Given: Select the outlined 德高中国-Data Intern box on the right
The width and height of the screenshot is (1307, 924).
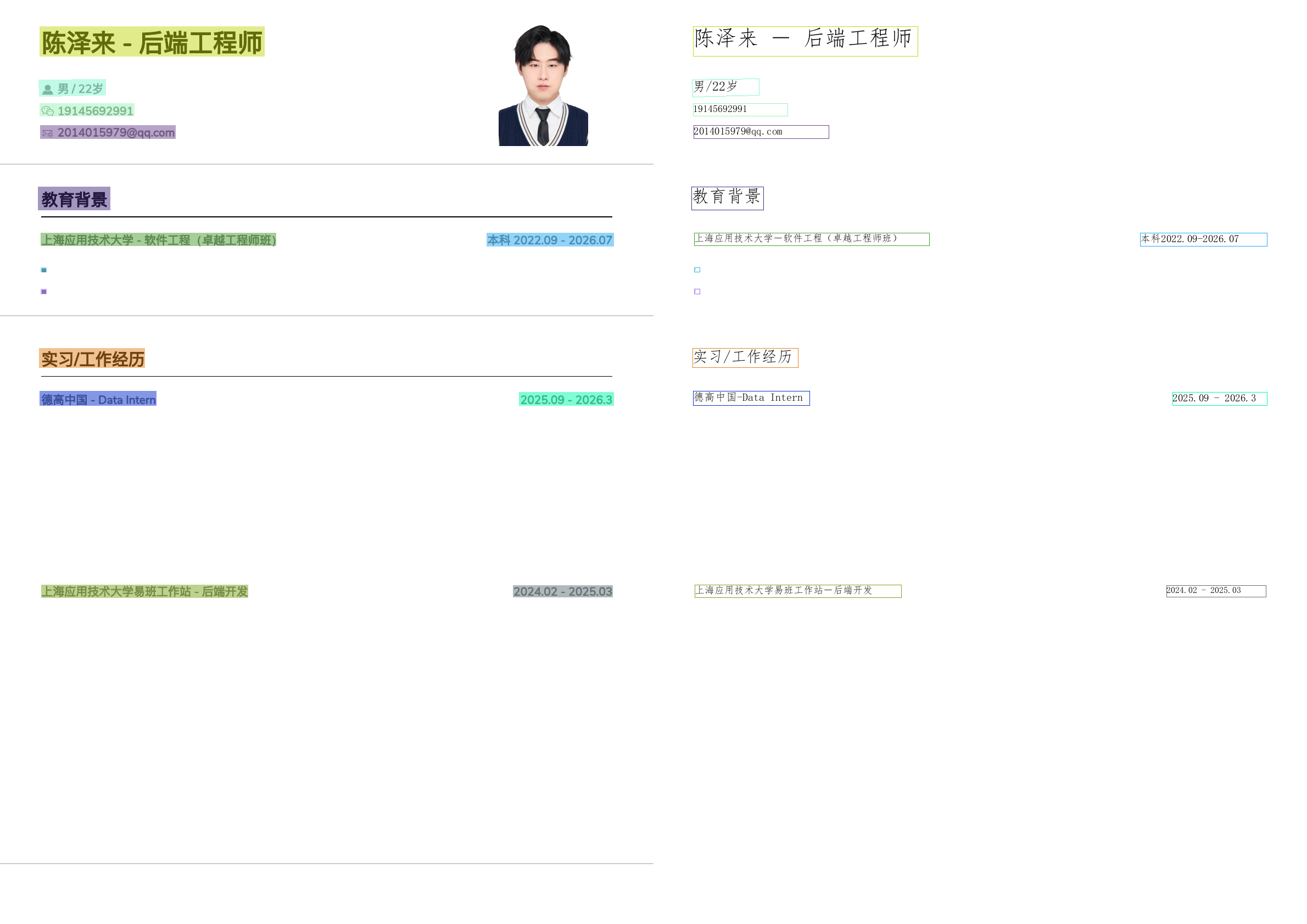Looking at the screenshot, I should point(751,398).
